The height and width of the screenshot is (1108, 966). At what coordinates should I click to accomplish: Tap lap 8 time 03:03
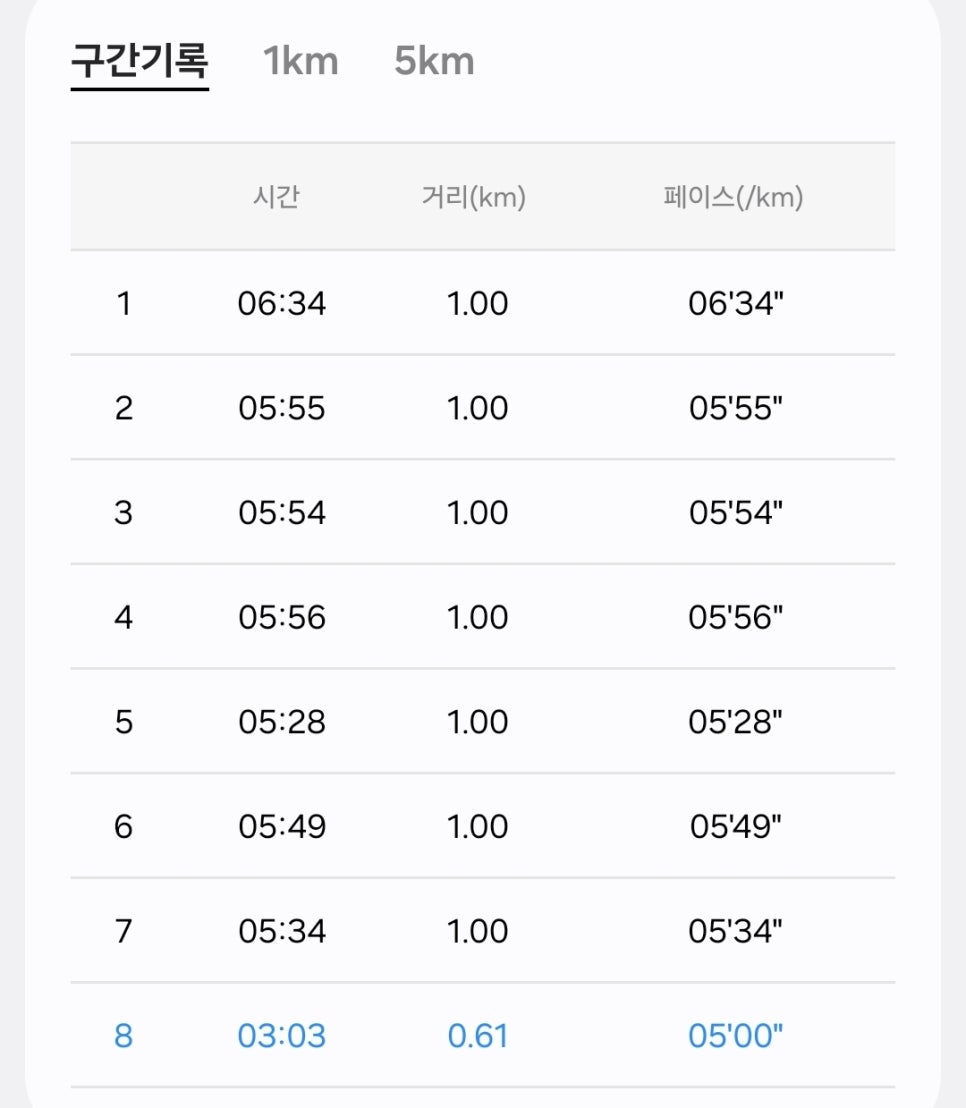tap(281, 1035)
